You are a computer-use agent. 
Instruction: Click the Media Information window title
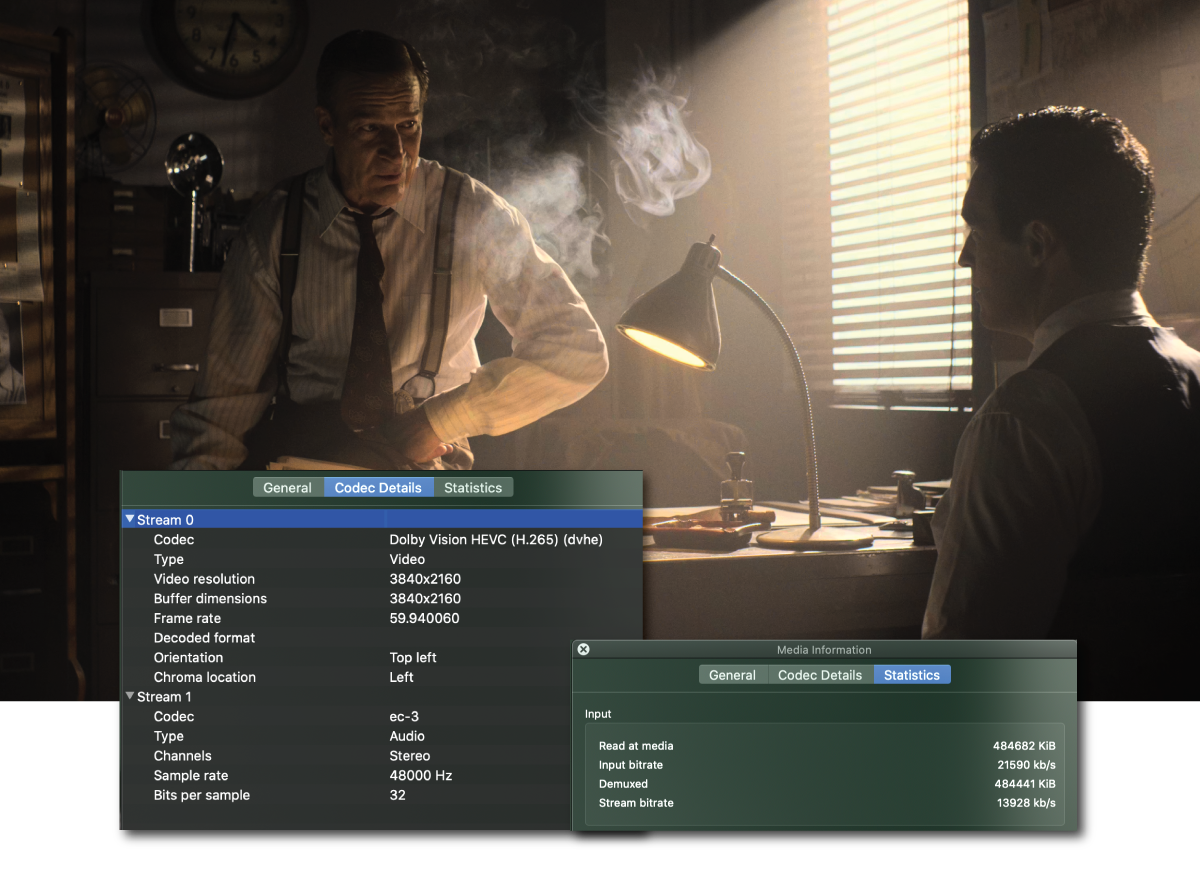(824, 650)
